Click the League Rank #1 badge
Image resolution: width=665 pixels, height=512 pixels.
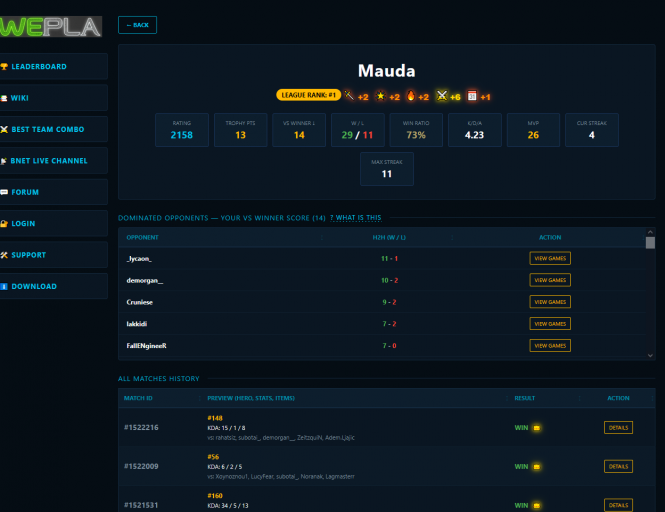click(308, 95)
